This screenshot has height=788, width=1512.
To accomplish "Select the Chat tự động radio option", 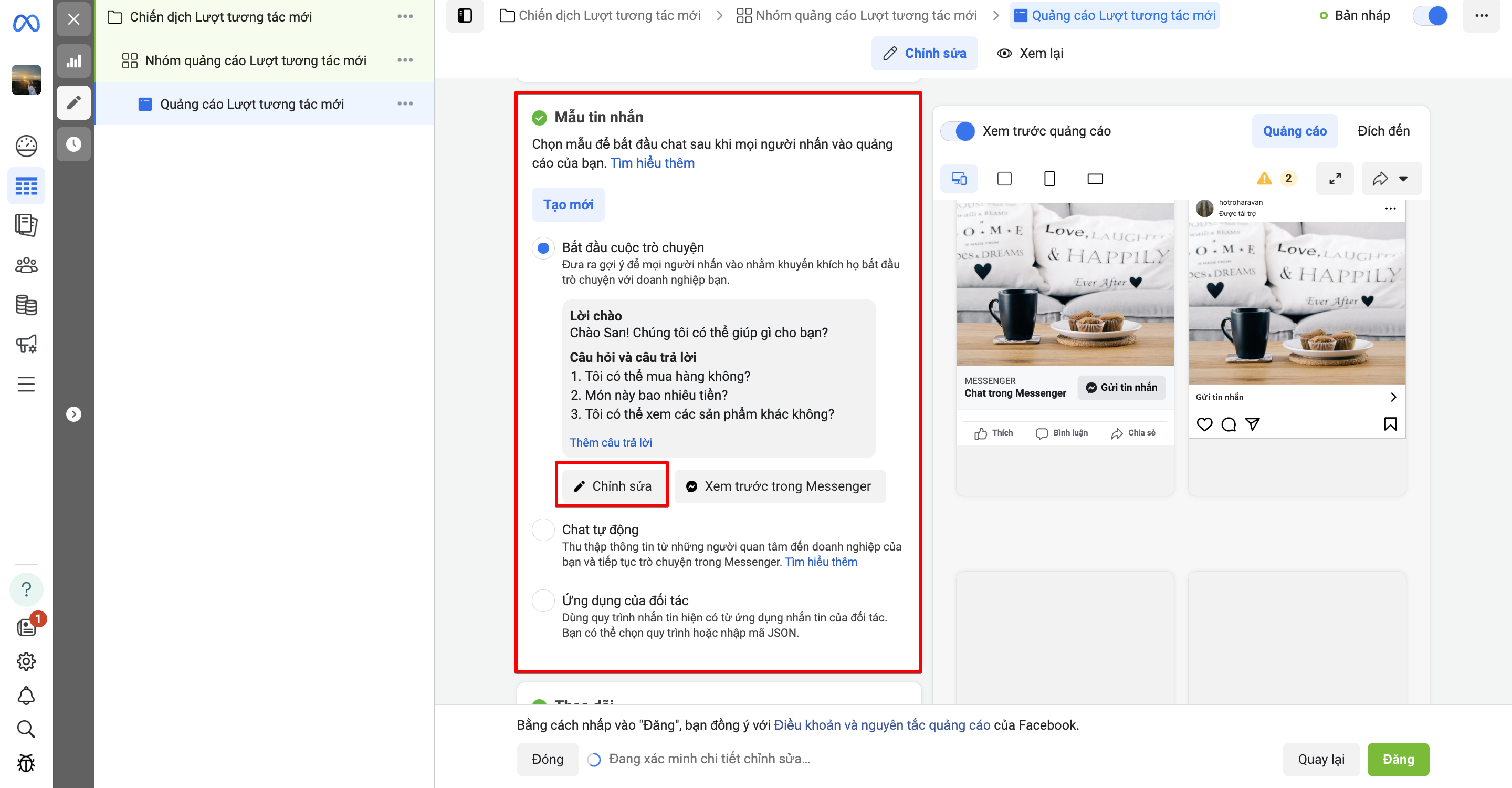I will pos(543,530).
